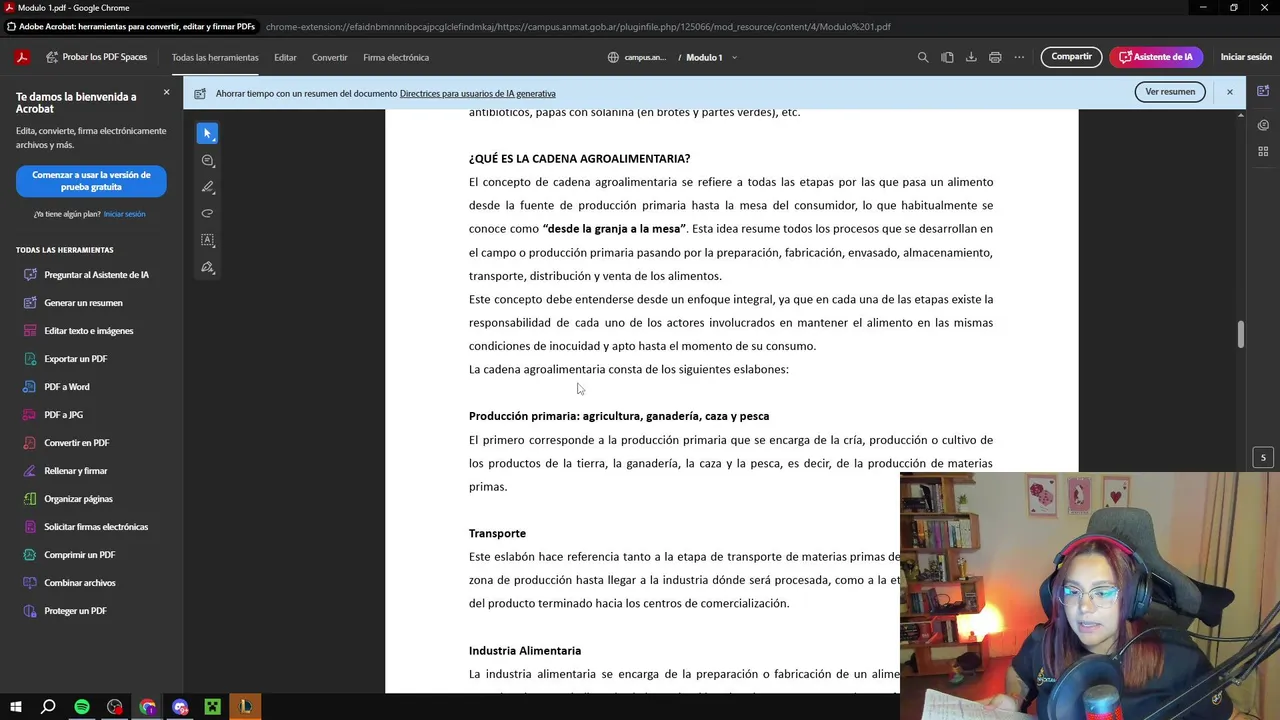Image resolution: width=1280 pixels, height=720 pixels.
Task: Select the add text box tool
Action: 207,240
